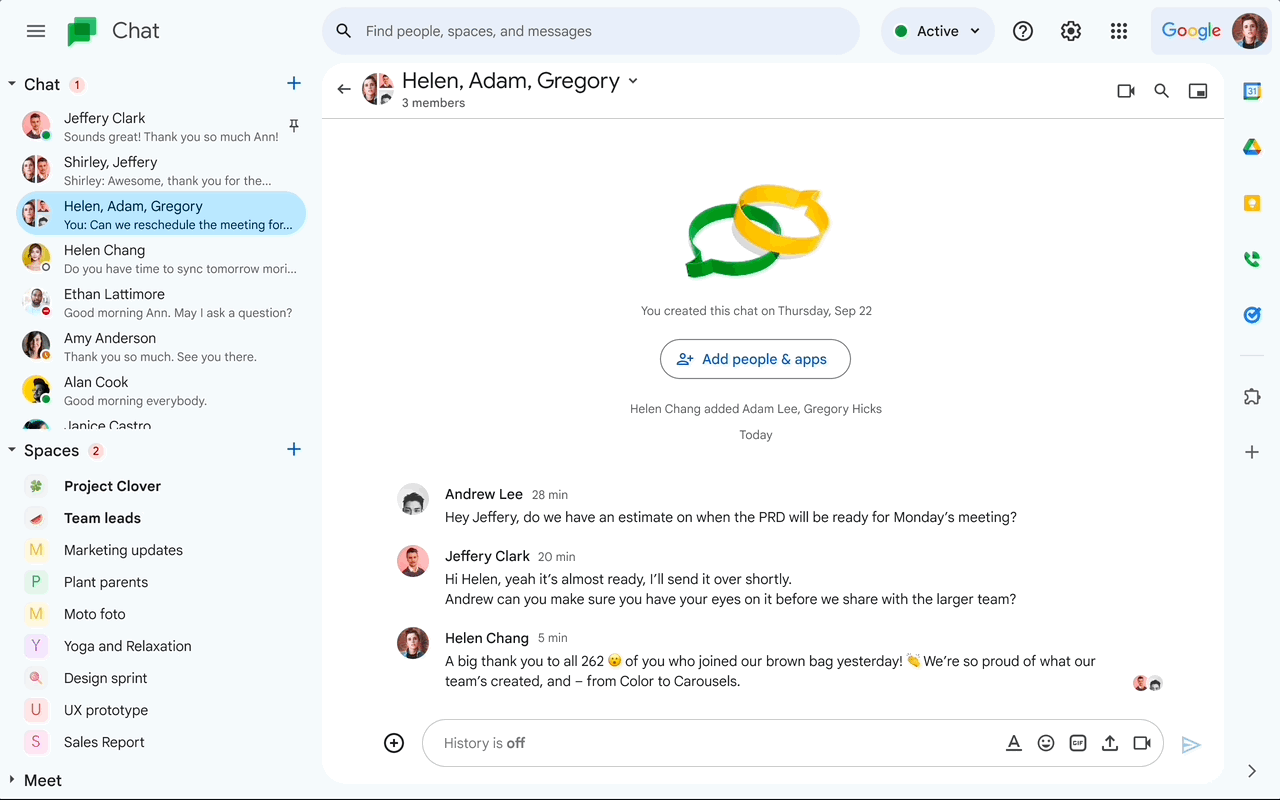This screenshot has width=1280, height=800.
Task: Click the Add people & apps button
Action: [755, 359]
